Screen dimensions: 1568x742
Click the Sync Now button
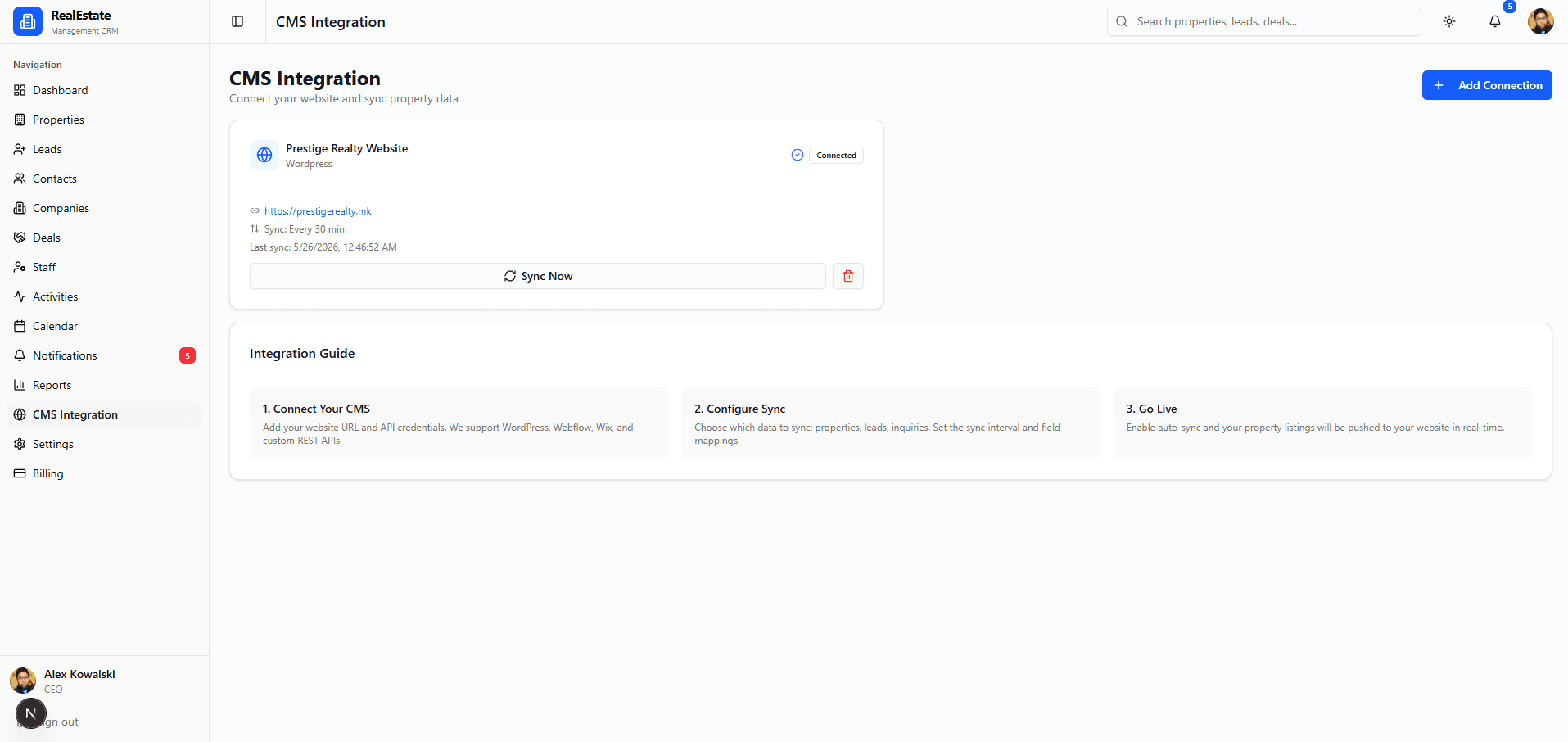click(x=538, y=276)
